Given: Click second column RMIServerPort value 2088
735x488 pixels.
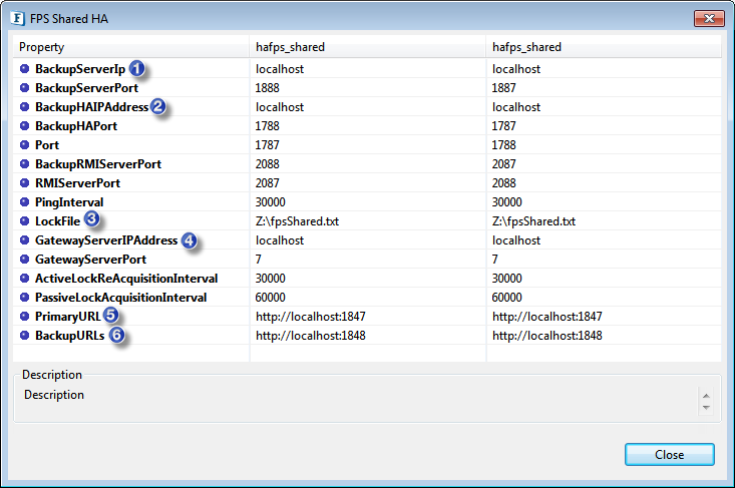Looking at the screenshot, I should pos(504,183).
